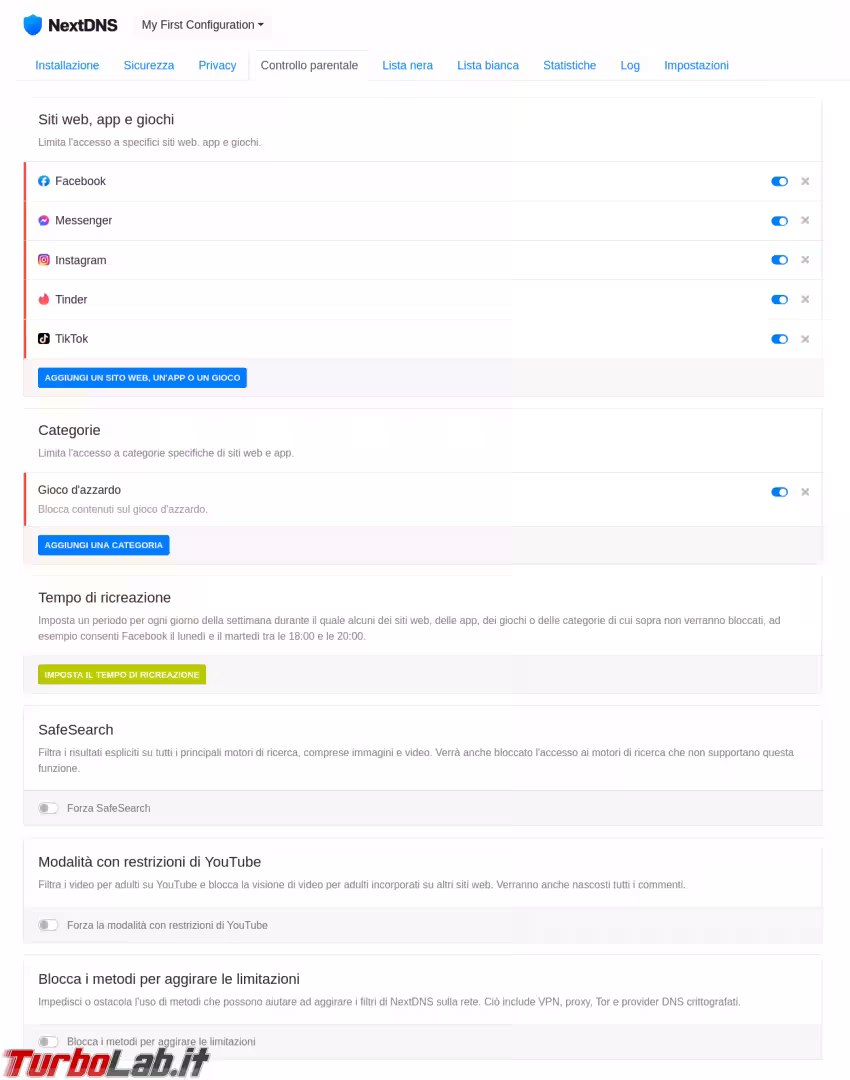Disable the Instagram block toggle
Screen dimensions: 850x1080
[779, 260]
